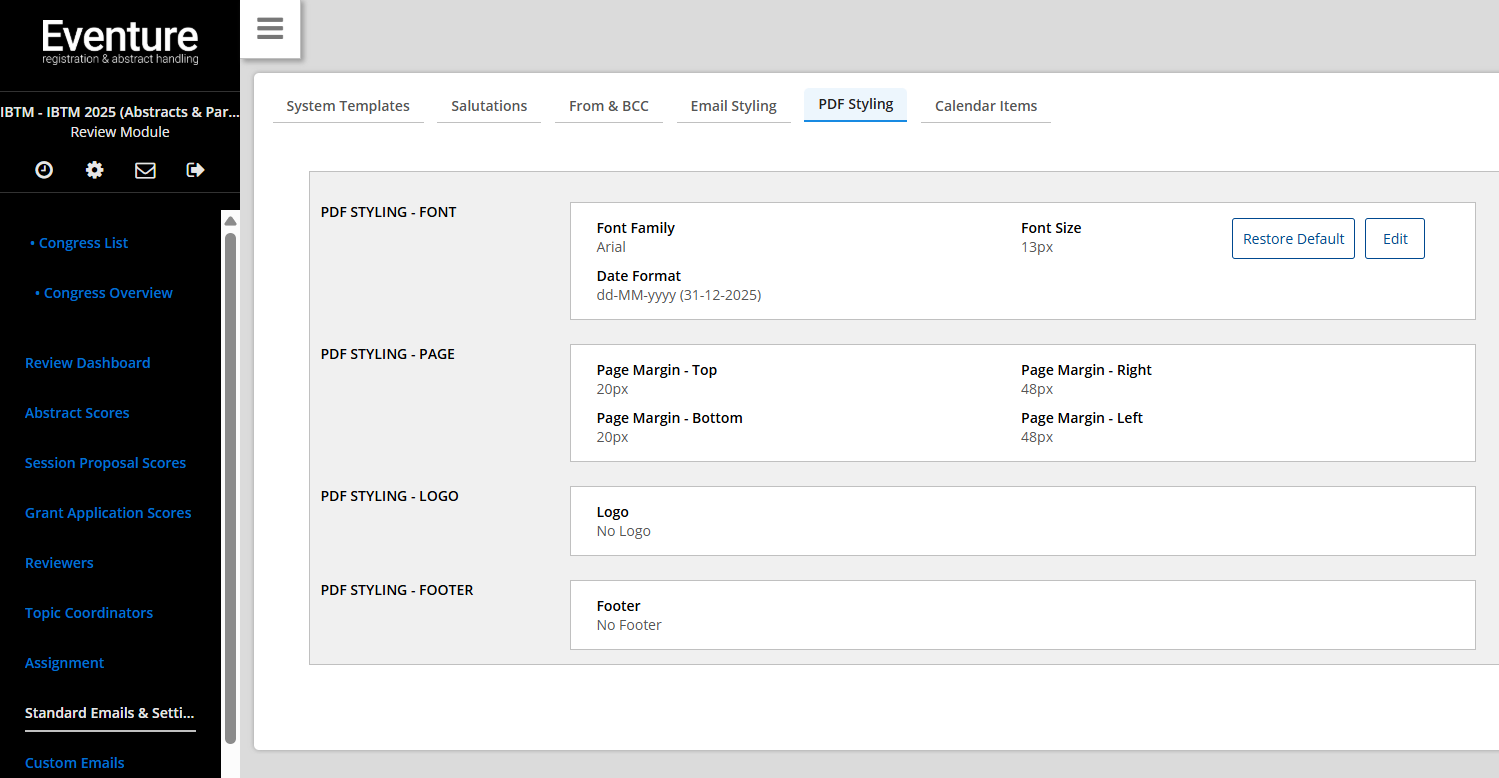Click the Font Family value Arial

coord(611,247)
